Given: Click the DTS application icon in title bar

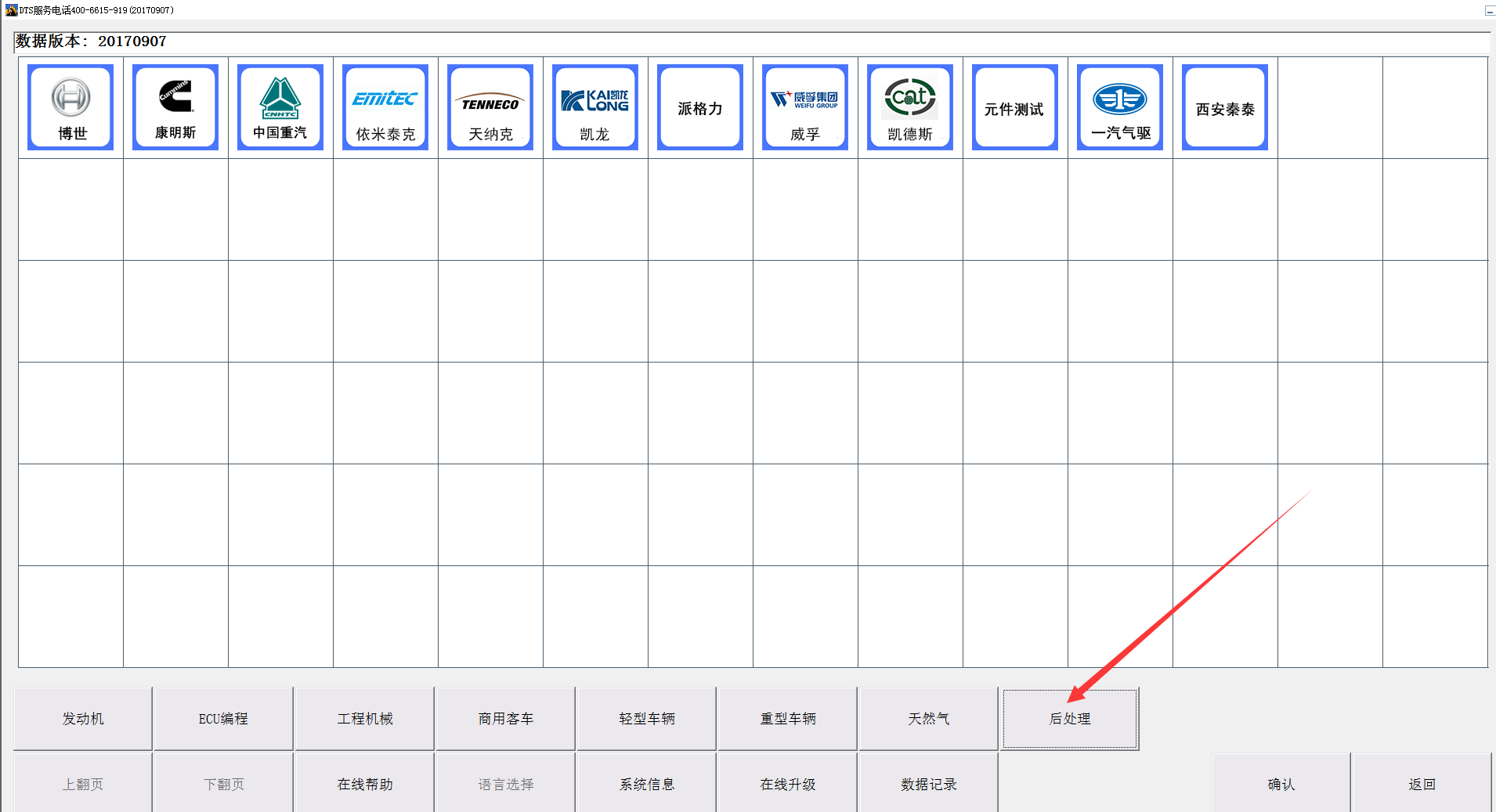Looking at the screenshot, I should (11, 10).
